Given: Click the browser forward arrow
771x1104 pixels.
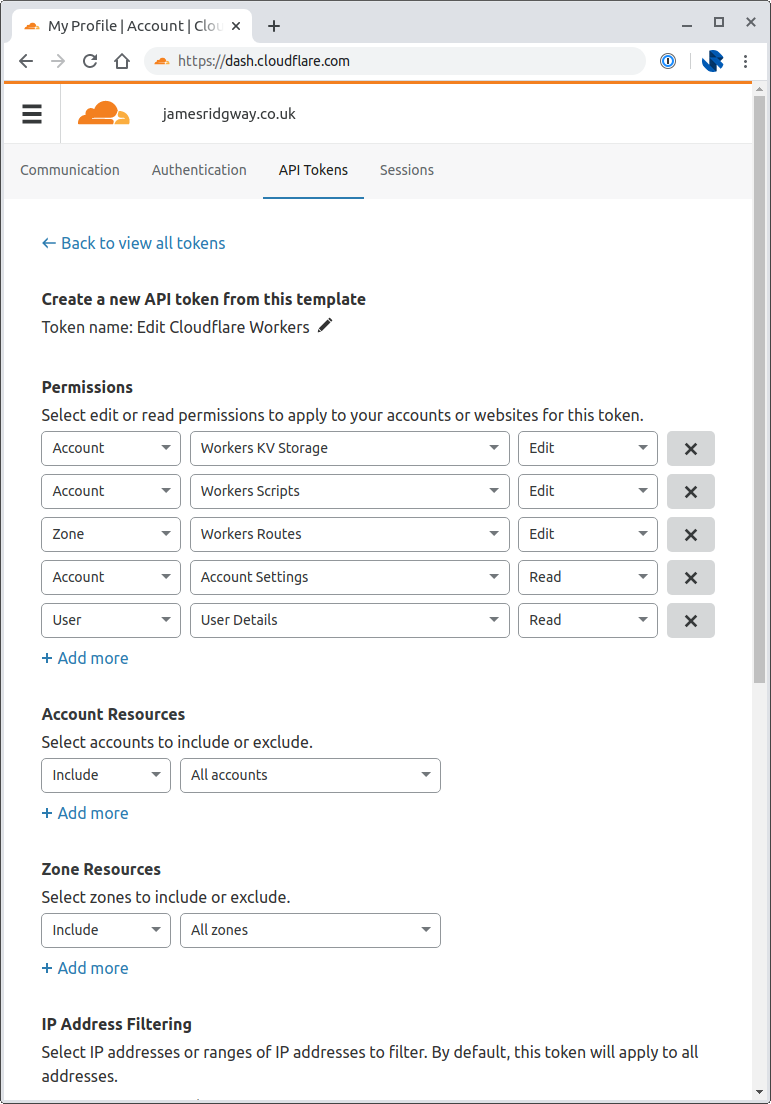Looking at the screenshot, I should [x=58, y=61].
